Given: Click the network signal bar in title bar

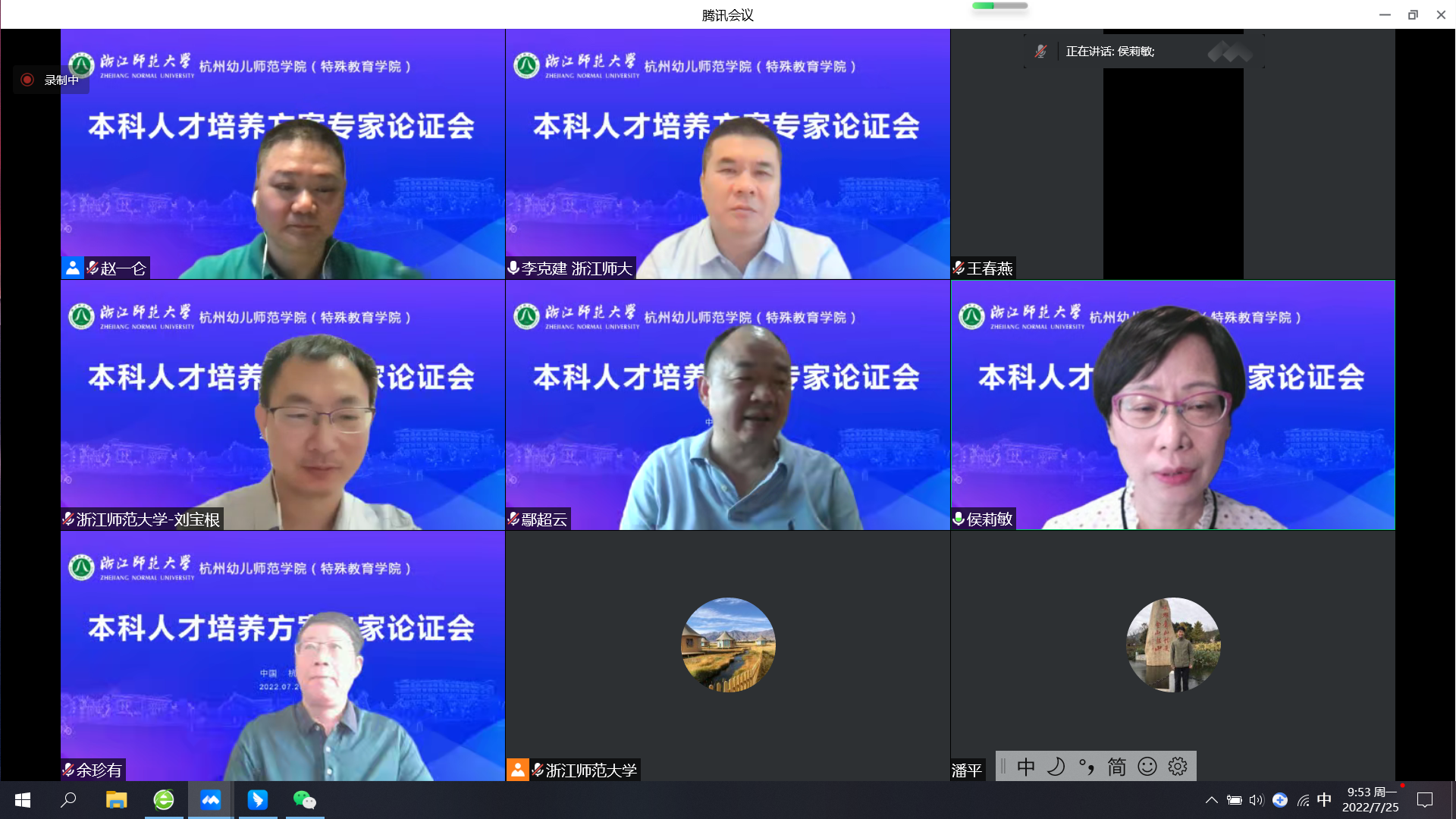Looking at the screenshot, I should pos(1000,6).
